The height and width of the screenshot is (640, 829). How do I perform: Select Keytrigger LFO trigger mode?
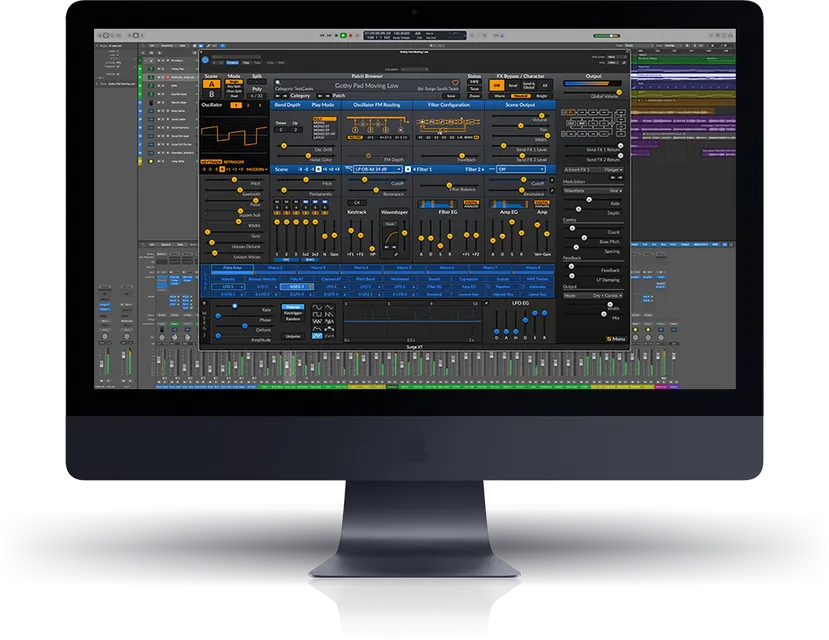(x=293, y=313)
